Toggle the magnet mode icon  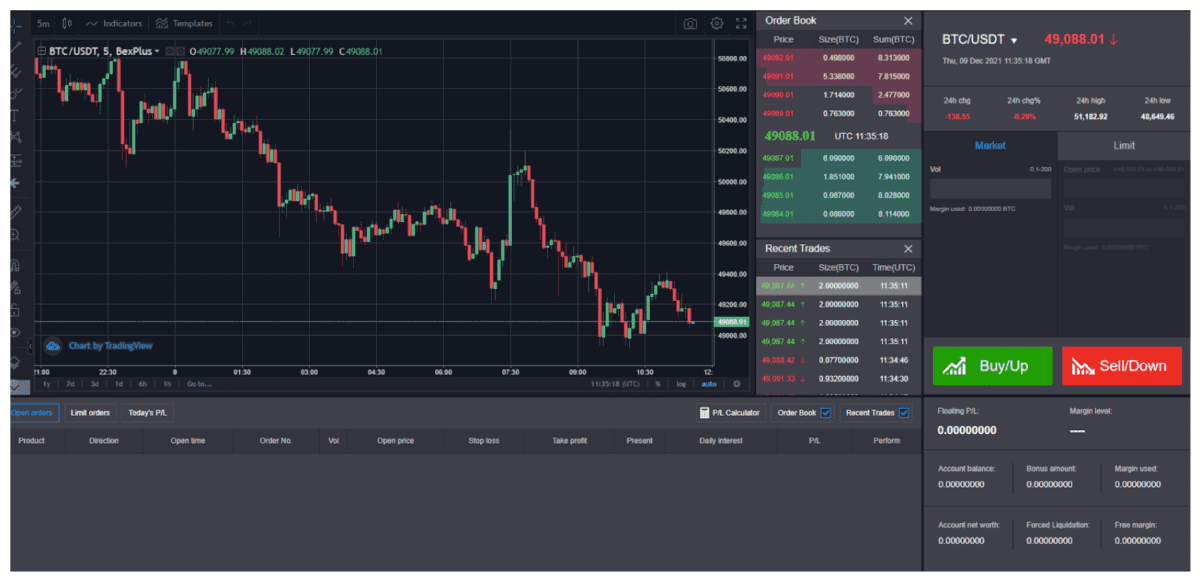pyautogui.click(x=15, y=266)
